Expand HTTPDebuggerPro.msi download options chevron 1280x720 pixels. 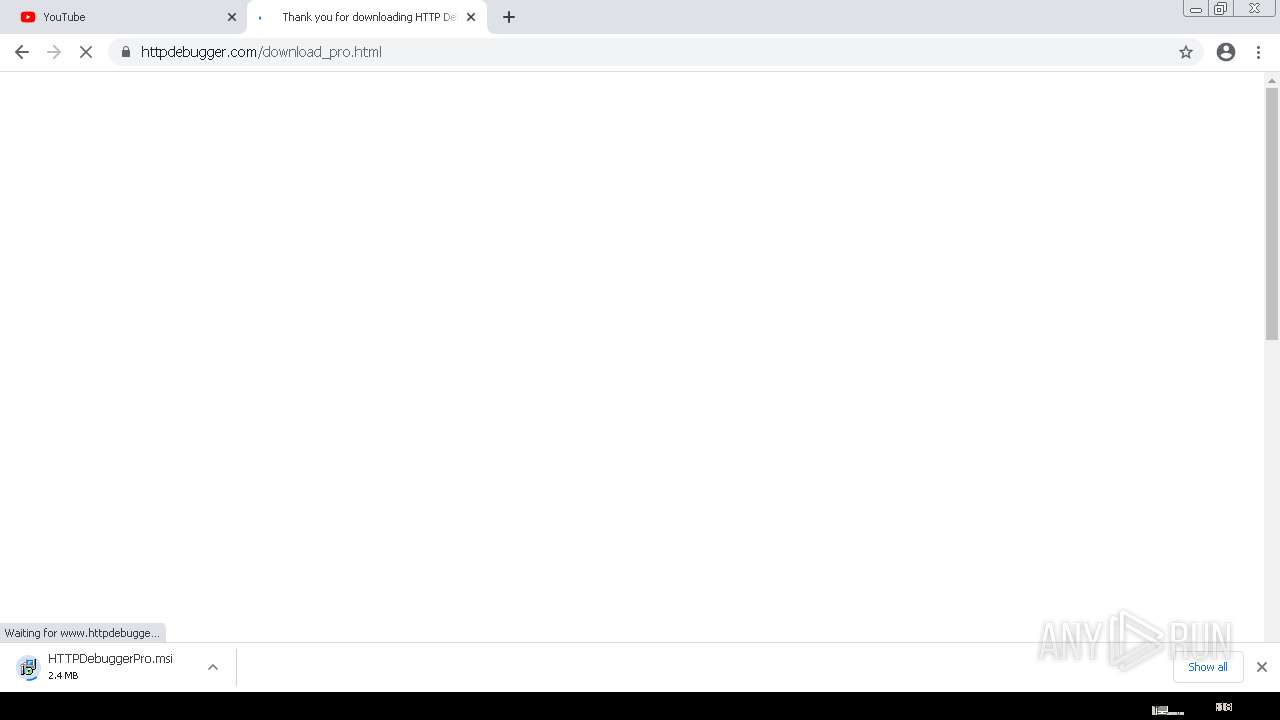tap(213, 667)
